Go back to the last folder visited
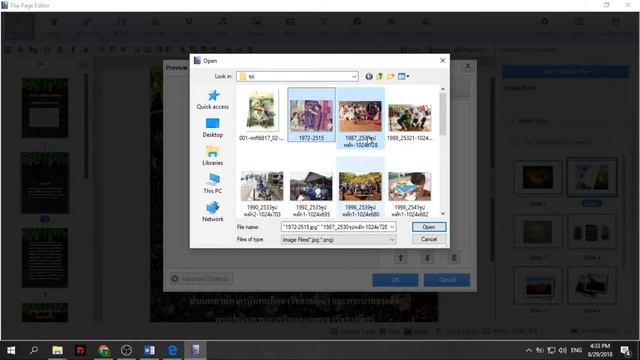This screenshot has width=640, height=360. pyautogui.click(x=369, y=76)
